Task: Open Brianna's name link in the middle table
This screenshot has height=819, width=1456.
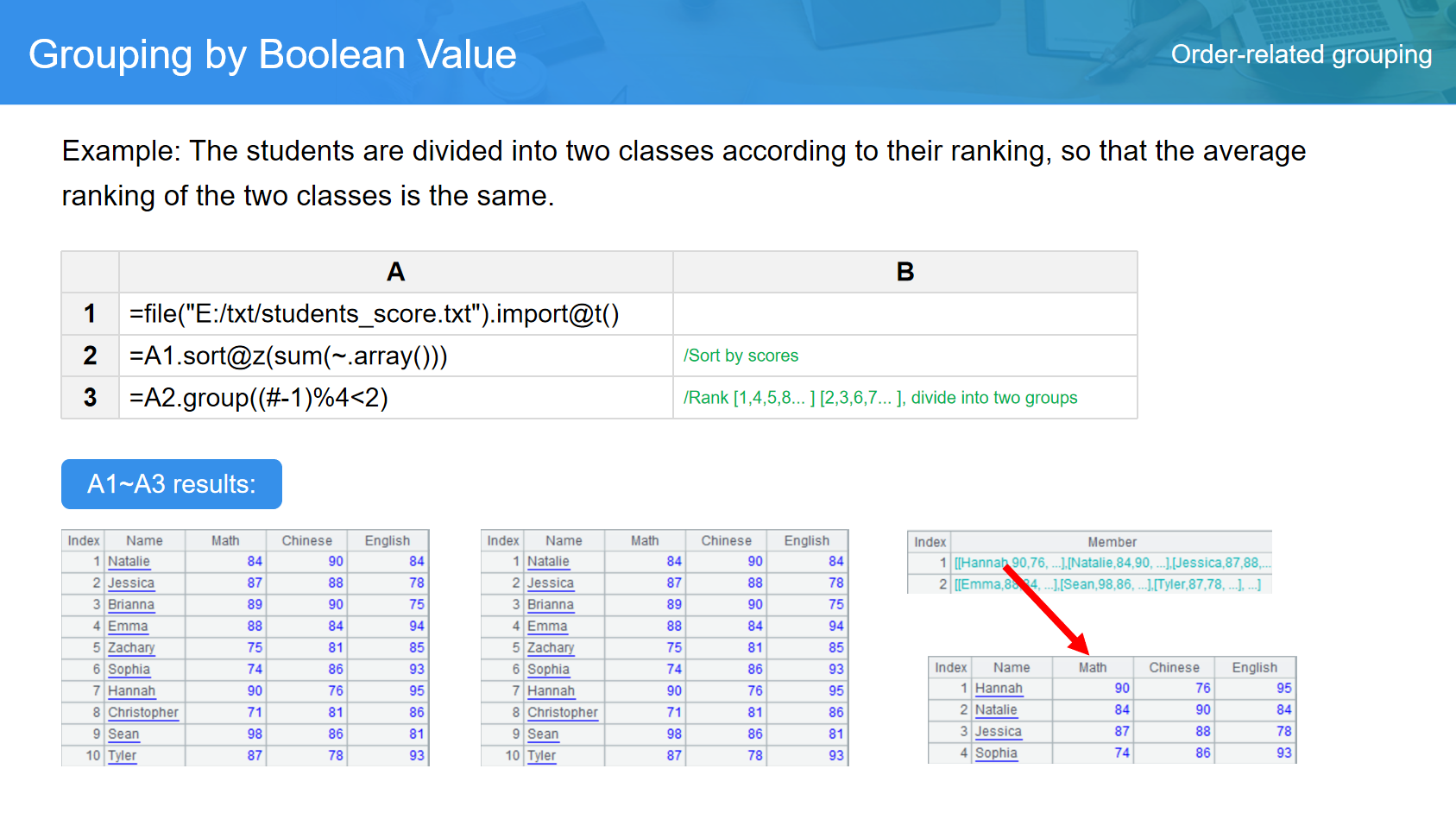Action: pyautogui.click(x=550, y=605)
